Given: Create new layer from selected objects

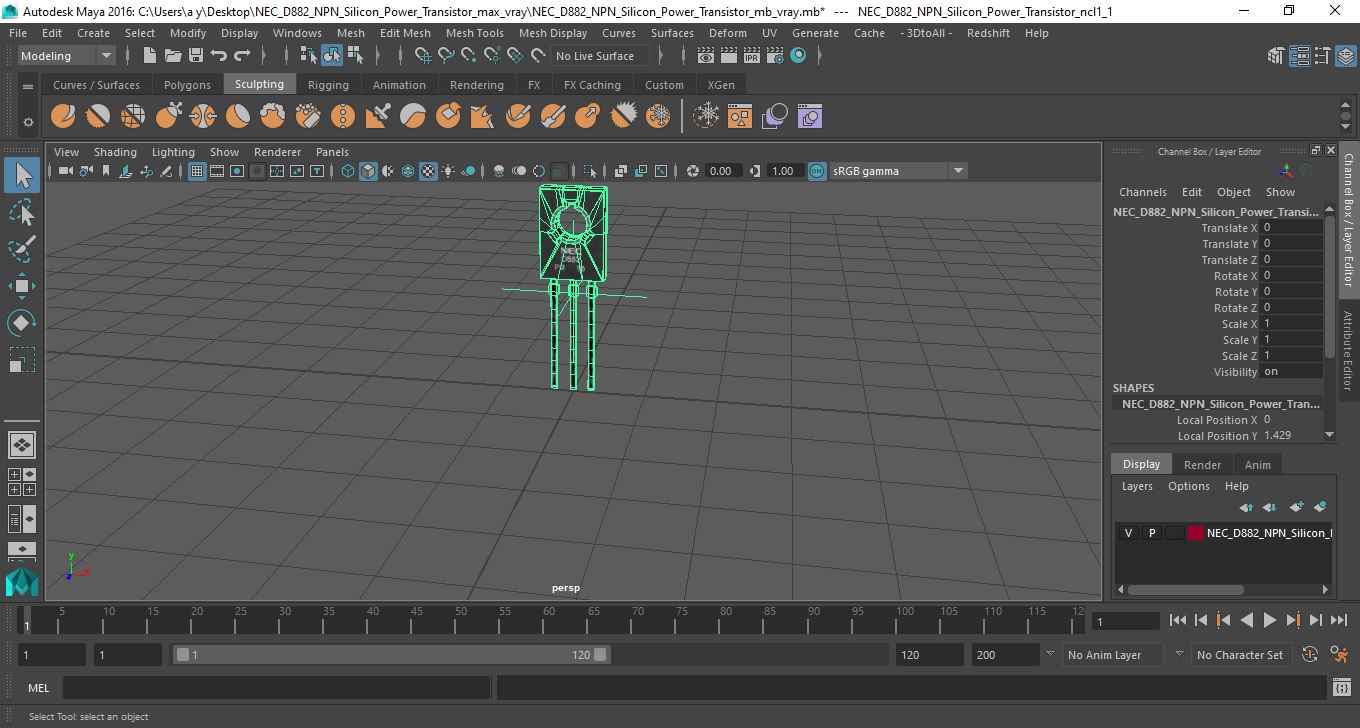Looking at the screenshot, I should 1320,507.
